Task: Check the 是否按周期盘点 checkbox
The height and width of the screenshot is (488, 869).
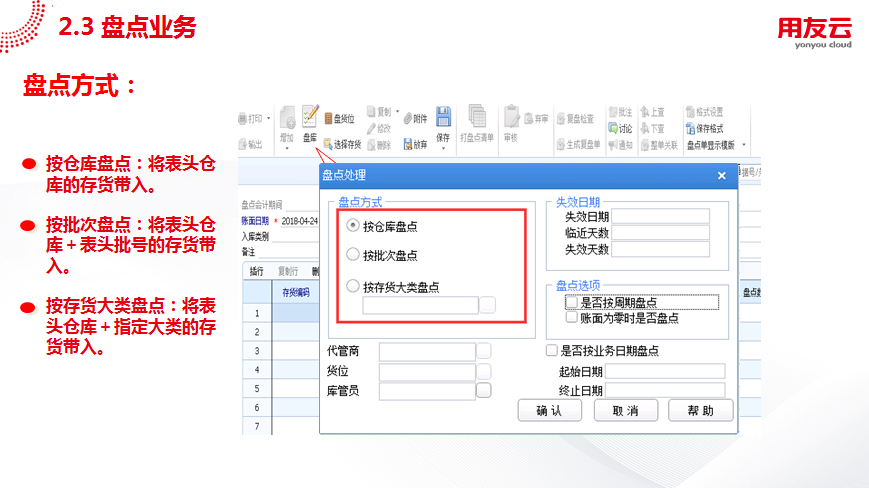Action: point(571,302)
